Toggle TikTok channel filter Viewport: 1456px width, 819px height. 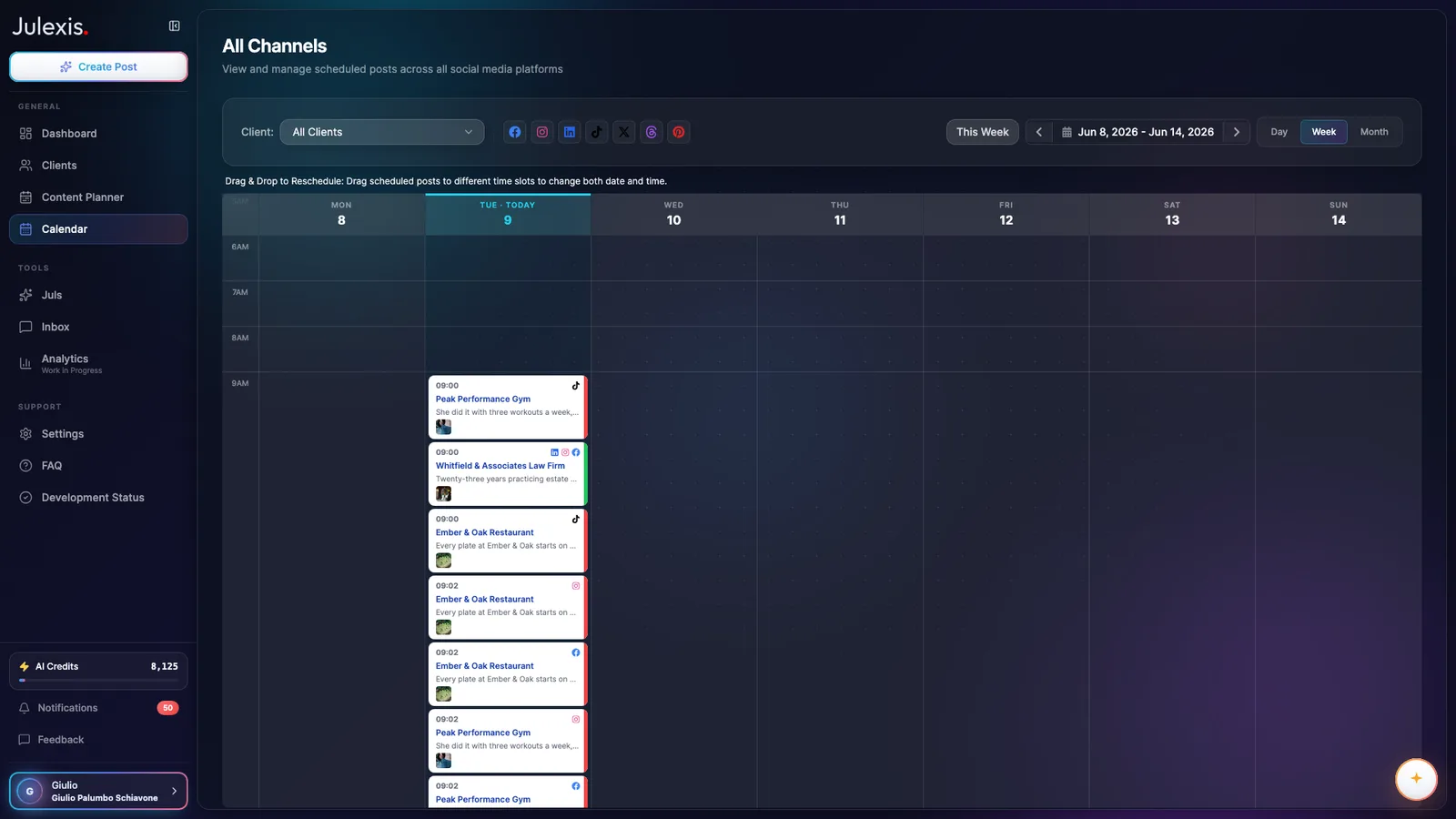597,132
